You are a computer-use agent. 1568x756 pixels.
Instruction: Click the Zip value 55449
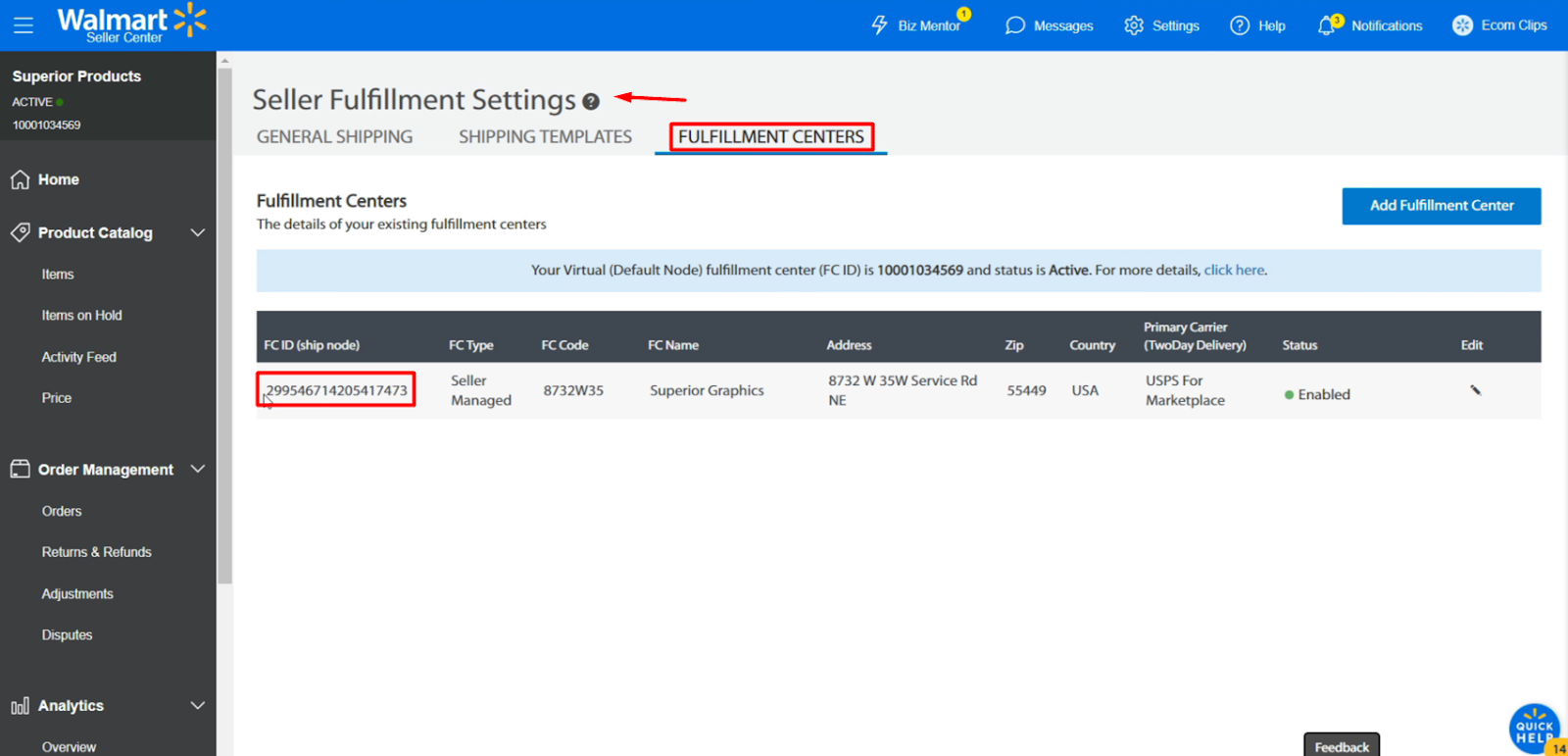[1026, 390]
